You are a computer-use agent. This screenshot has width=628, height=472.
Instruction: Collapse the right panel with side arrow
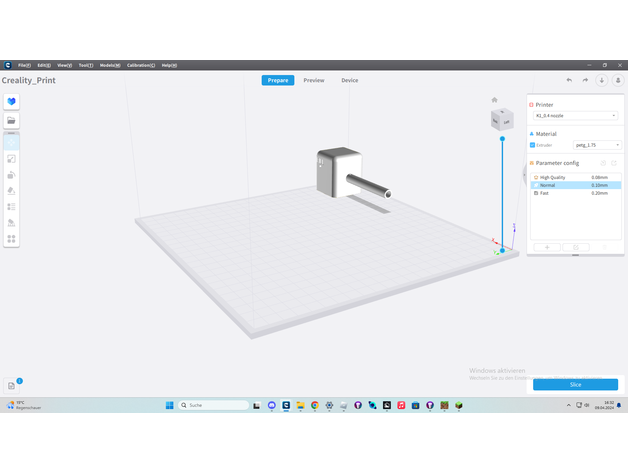pyautogui.click(x=524, y=175)
